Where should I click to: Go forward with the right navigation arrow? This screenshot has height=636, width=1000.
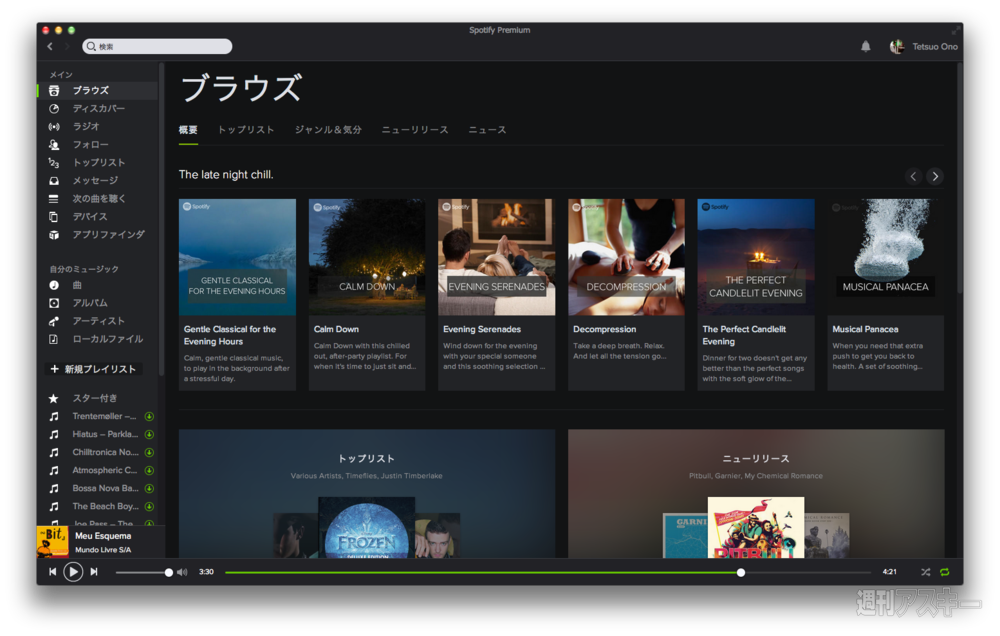[66, 47]
